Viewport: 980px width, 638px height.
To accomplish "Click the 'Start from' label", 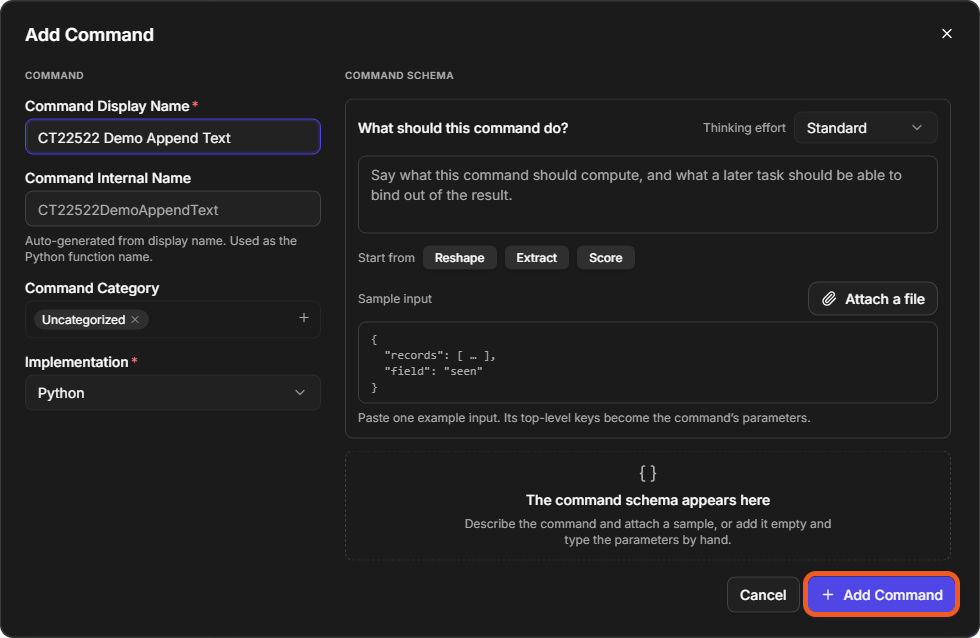I will point(386,257).
